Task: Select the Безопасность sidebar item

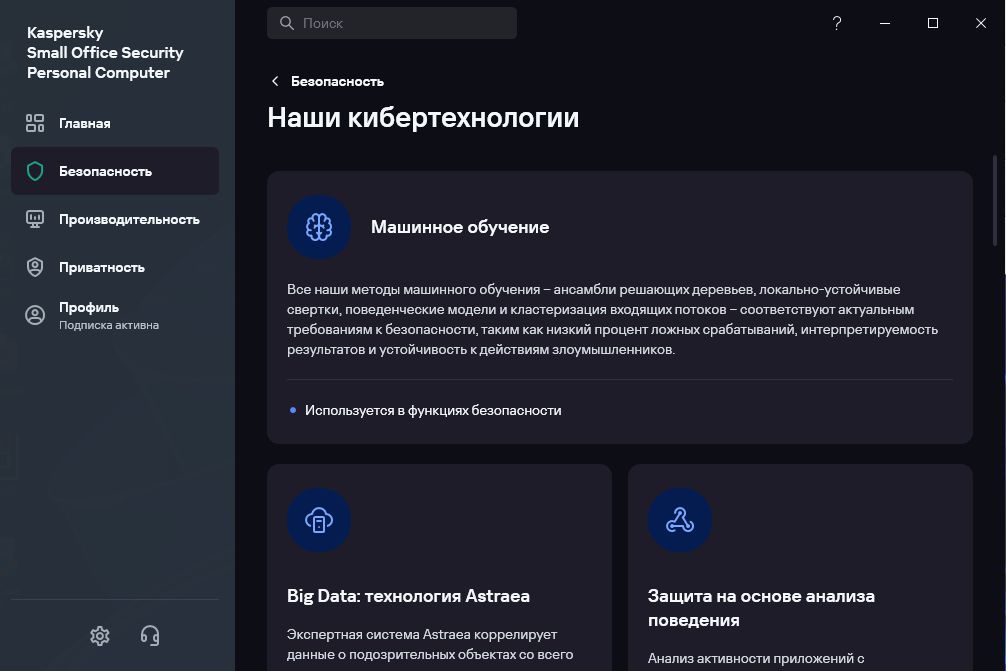Action: [x=114, y=171]
